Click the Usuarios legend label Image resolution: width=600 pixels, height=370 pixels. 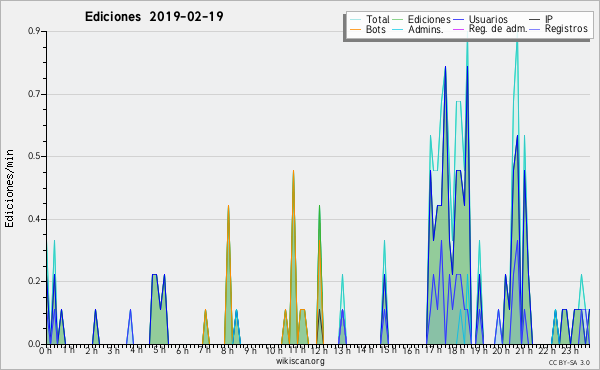pyautogui.click(x=488, y=19)
